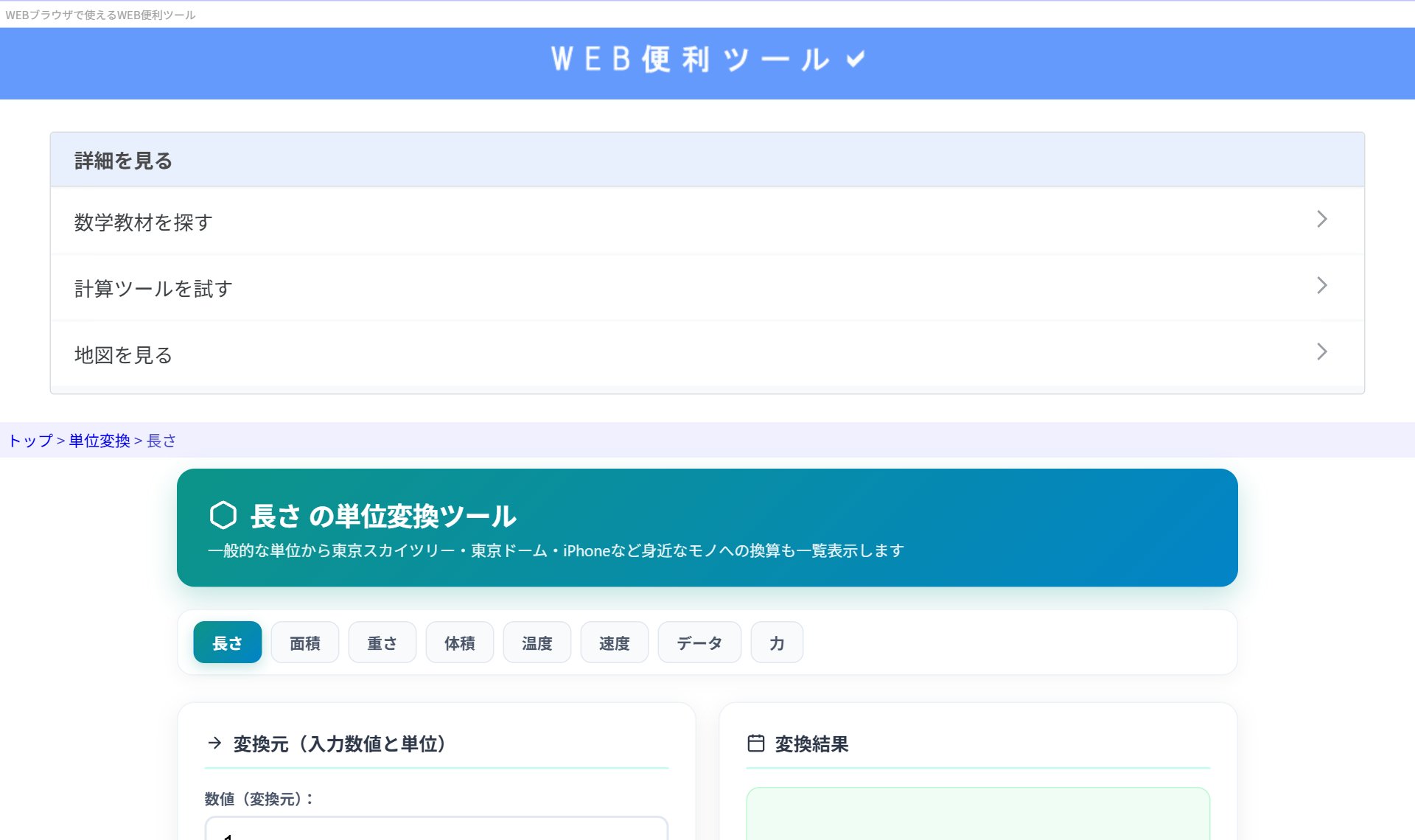Switch to the 重さ tab

pos(382,643)
